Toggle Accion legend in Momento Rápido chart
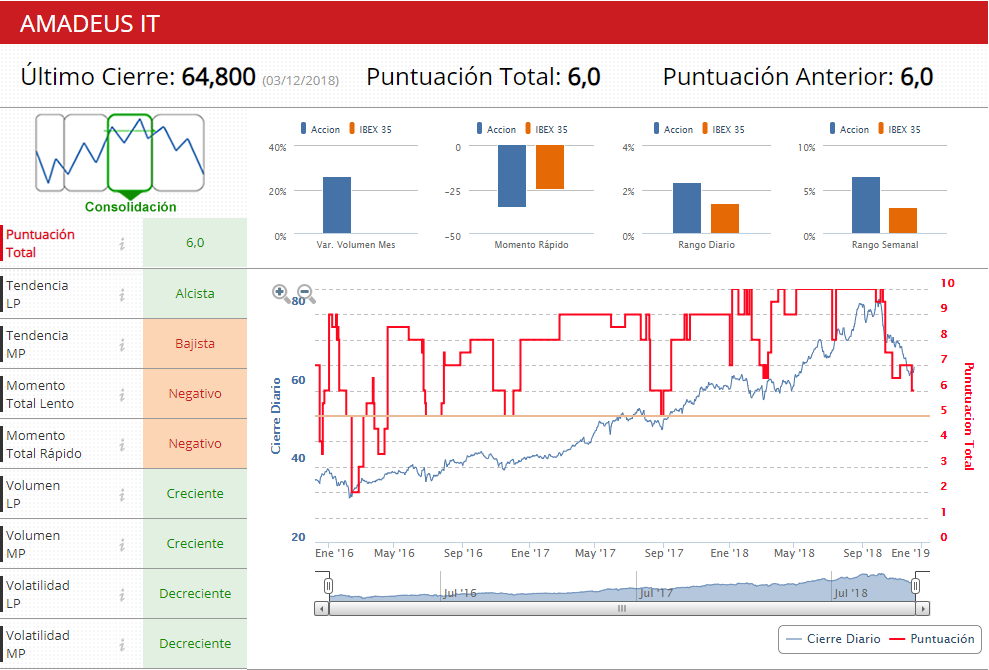This screenshot has width=989, height=670. [496, 129]
